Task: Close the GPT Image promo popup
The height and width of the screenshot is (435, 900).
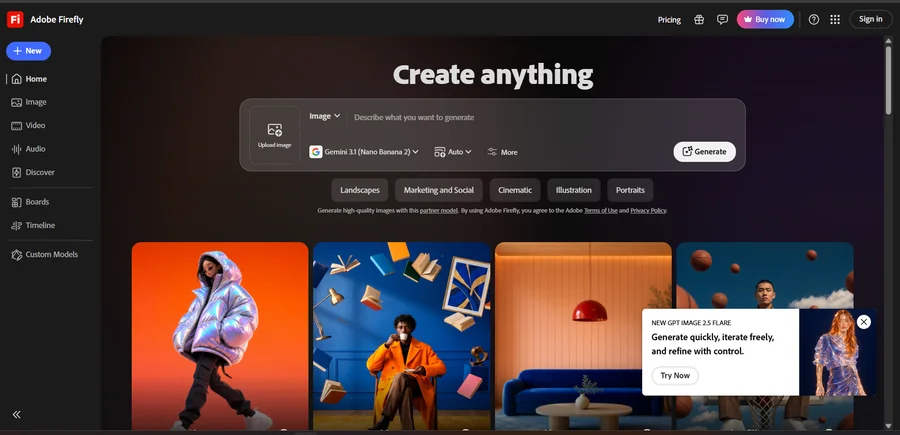Action: 864,322
